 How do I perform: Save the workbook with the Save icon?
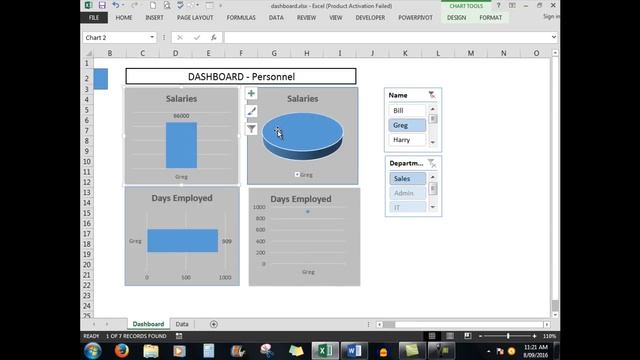(x=102, y=5)
